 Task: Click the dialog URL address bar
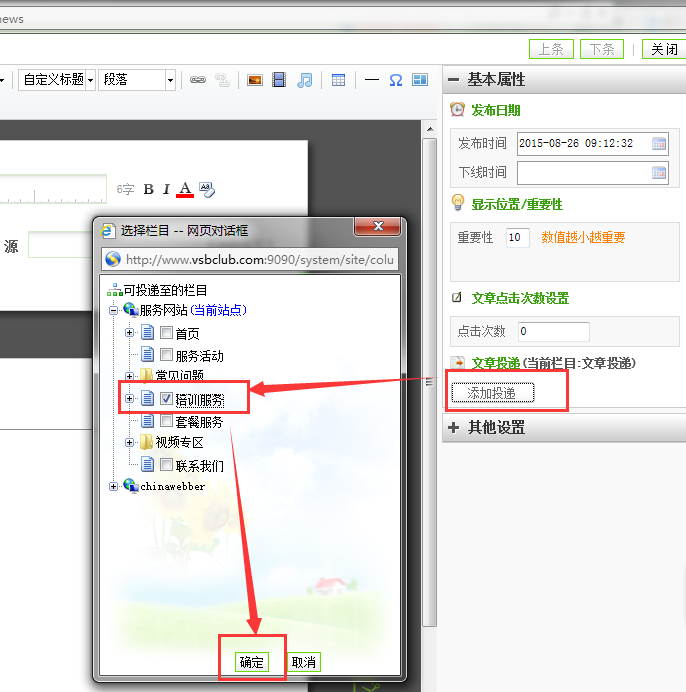pos(250,260)
